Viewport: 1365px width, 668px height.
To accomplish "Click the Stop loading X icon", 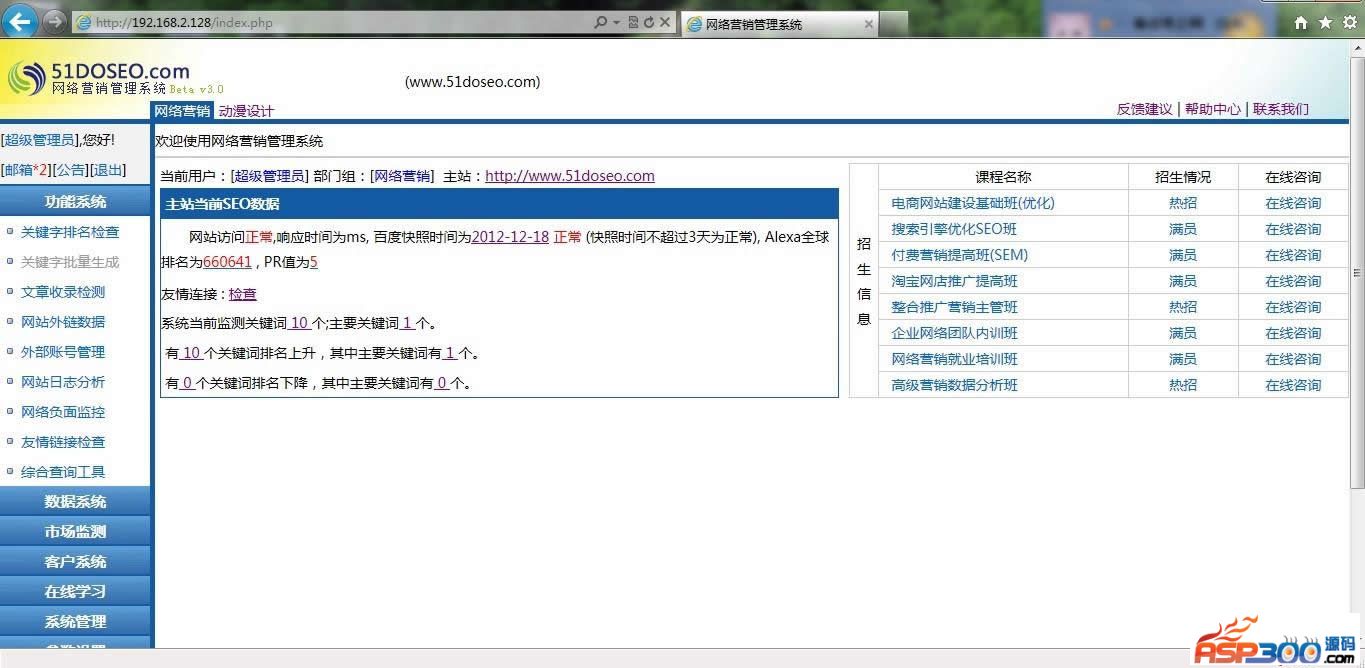I will point(664,22).
